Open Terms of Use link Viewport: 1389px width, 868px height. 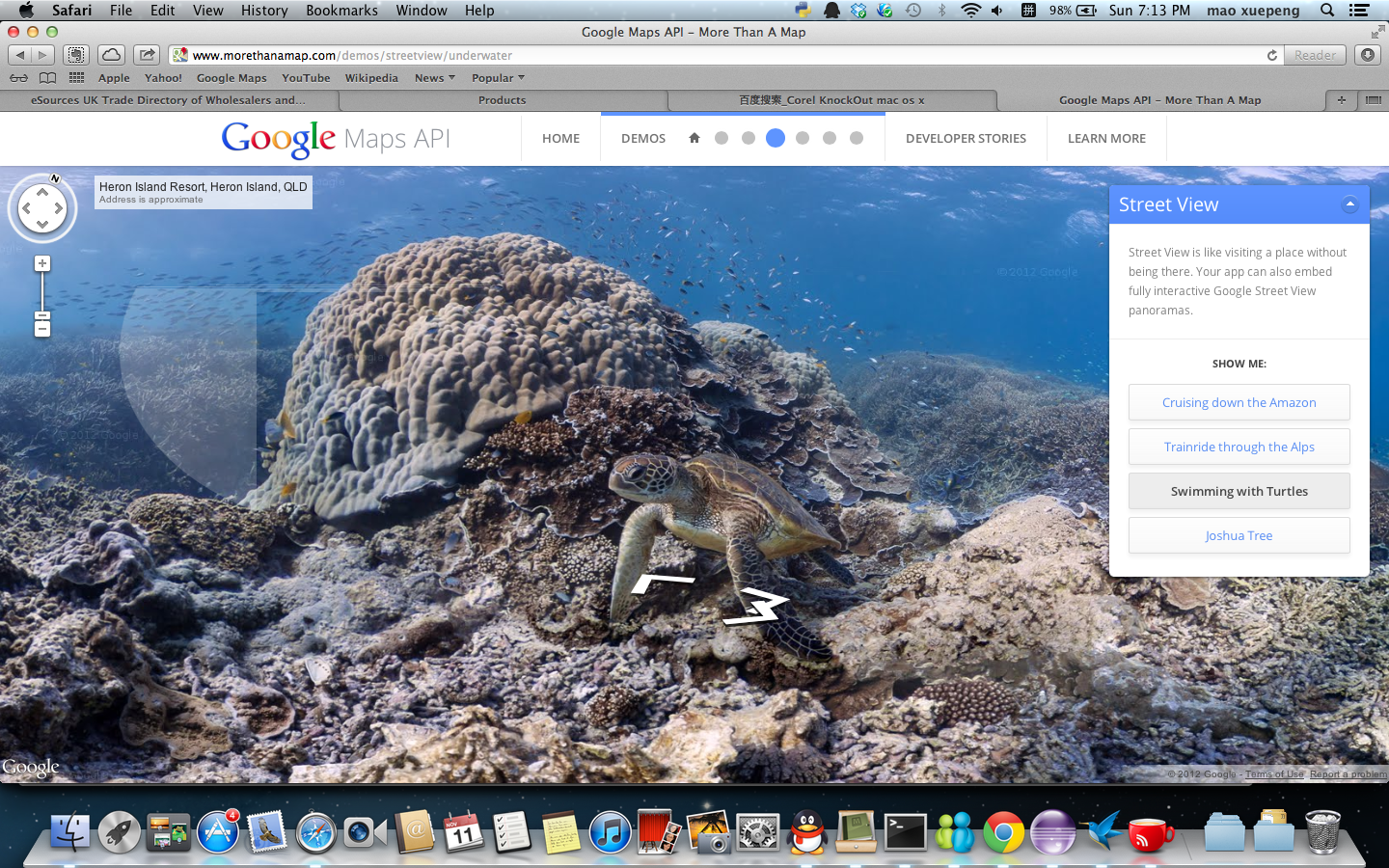(x=1274, y=773)
